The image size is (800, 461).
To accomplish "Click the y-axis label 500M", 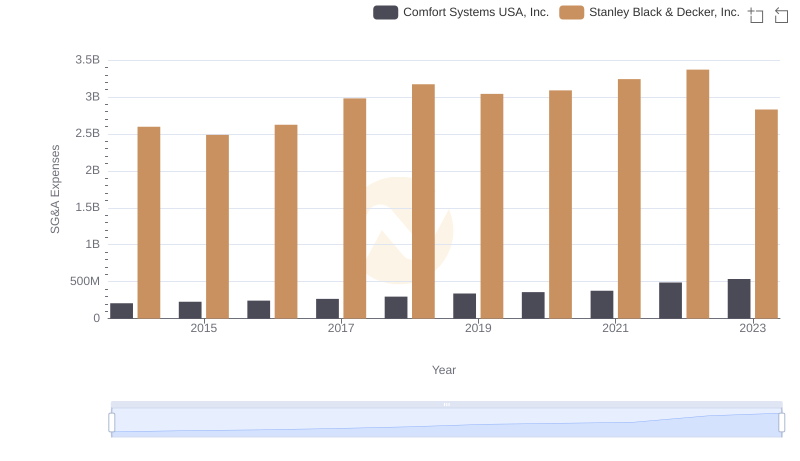I will tap(85, 281).
